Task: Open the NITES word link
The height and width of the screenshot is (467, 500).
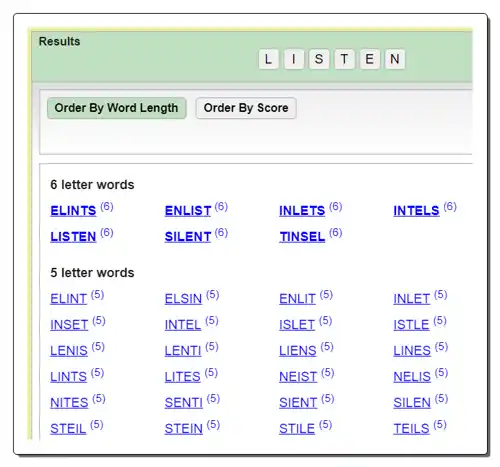Action: click(69, 403)
